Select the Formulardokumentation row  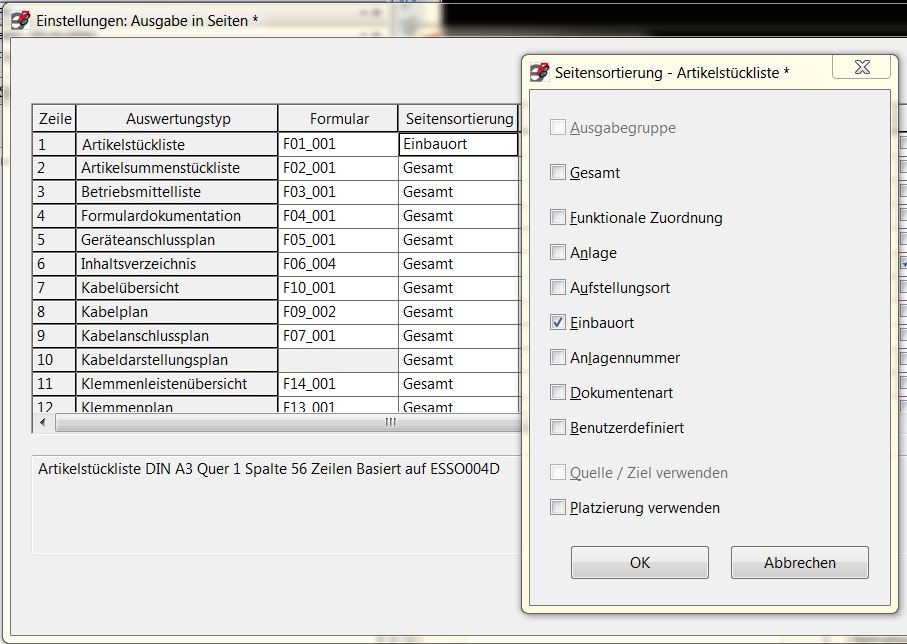click(177, 216)
